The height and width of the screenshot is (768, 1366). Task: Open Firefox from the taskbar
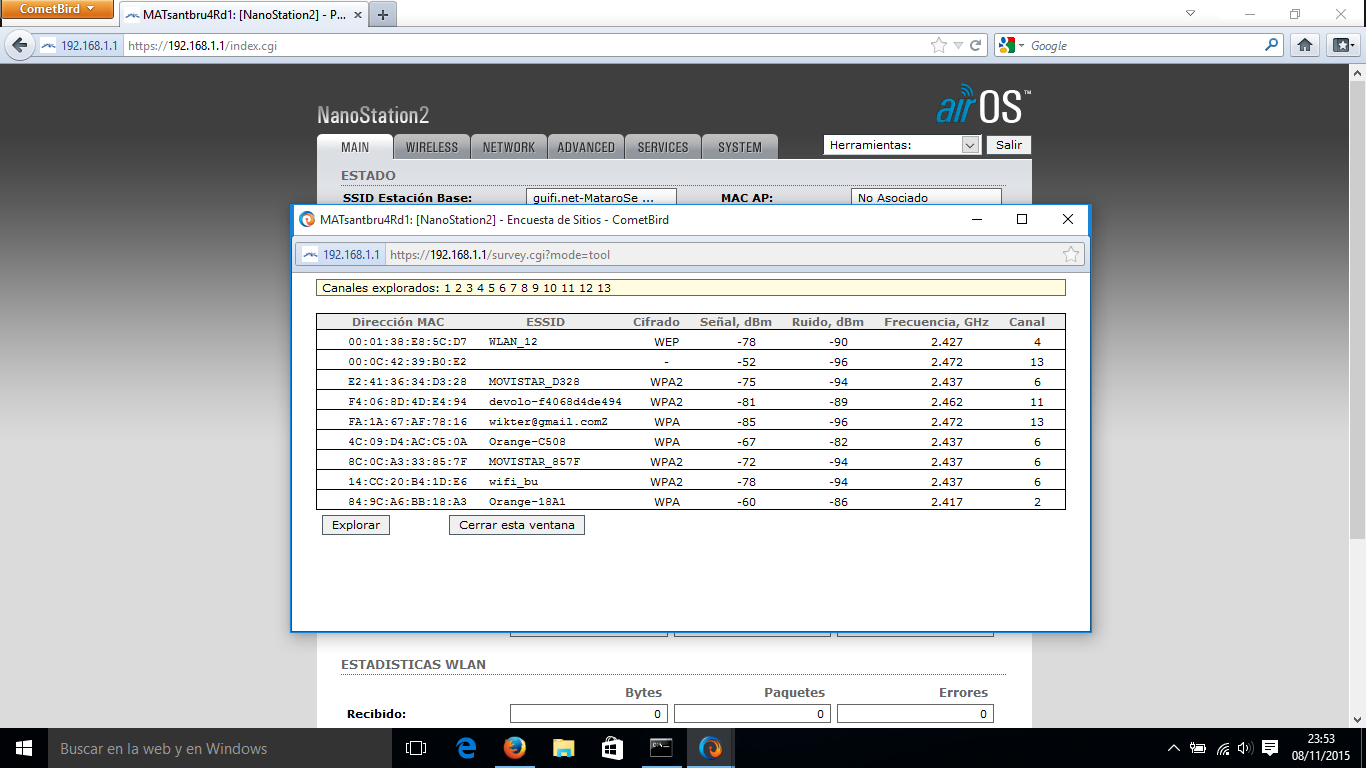[x=514, y=748]
